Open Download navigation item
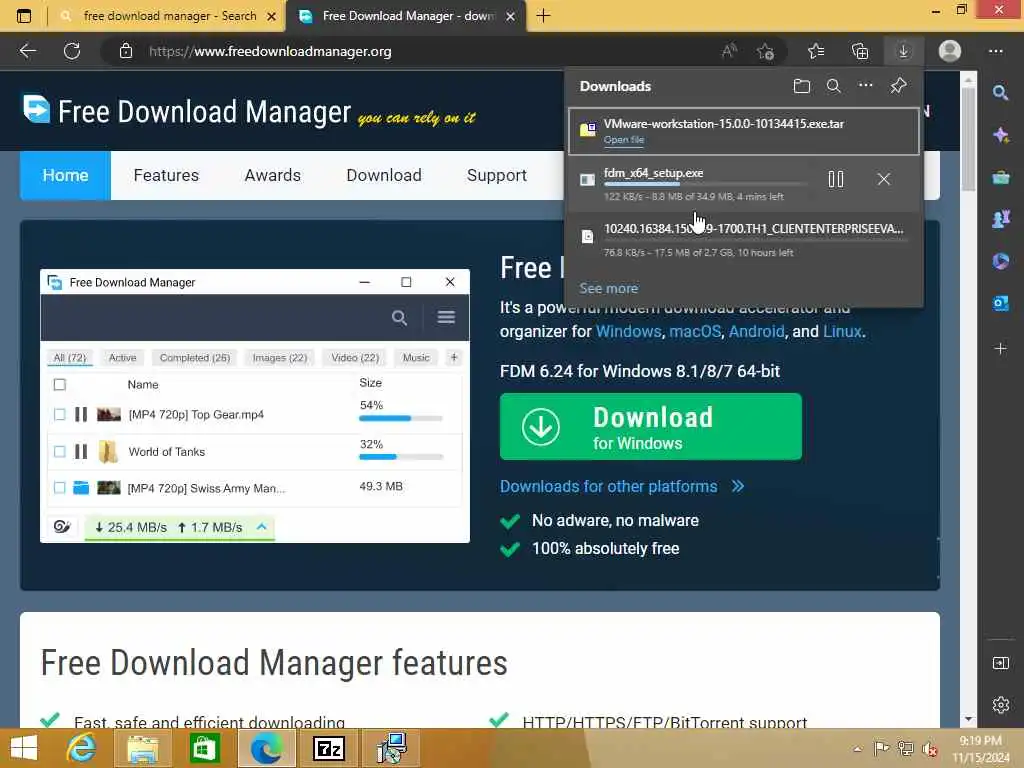The image size is (1024, 768). pos(384,175)
